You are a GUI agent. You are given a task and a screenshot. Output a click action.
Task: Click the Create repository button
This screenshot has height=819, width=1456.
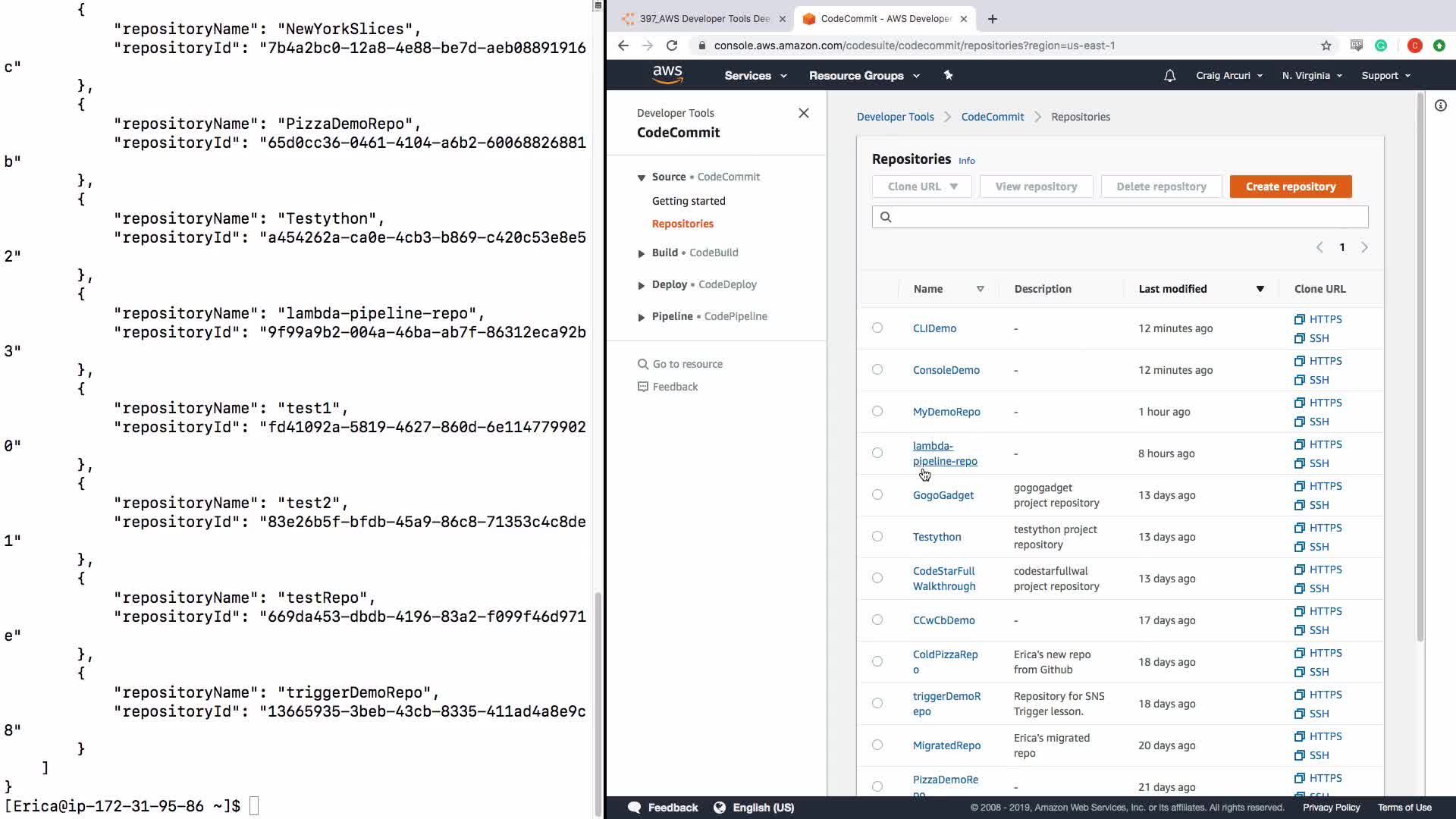1290,187
